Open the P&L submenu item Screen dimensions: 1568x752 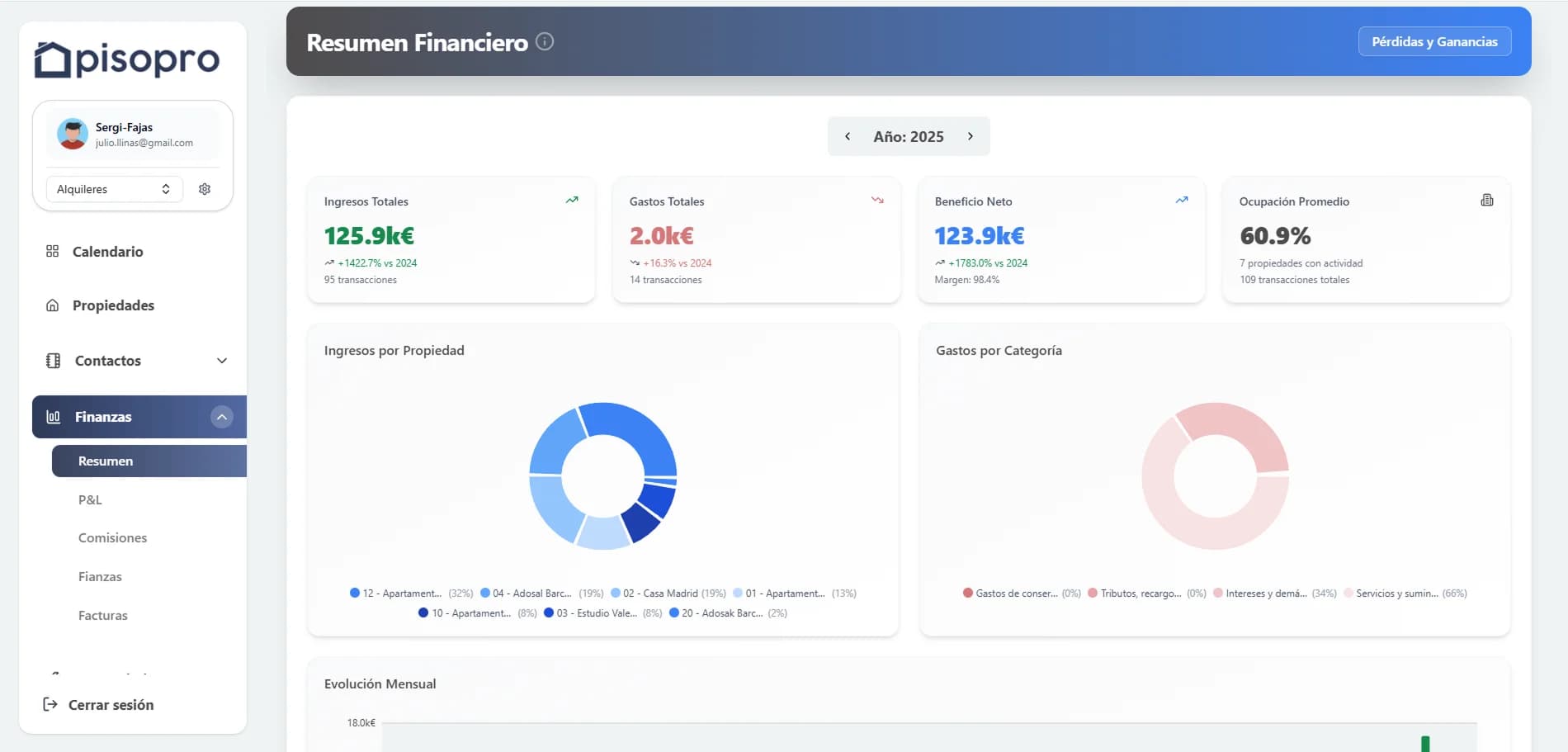point(90,499)
